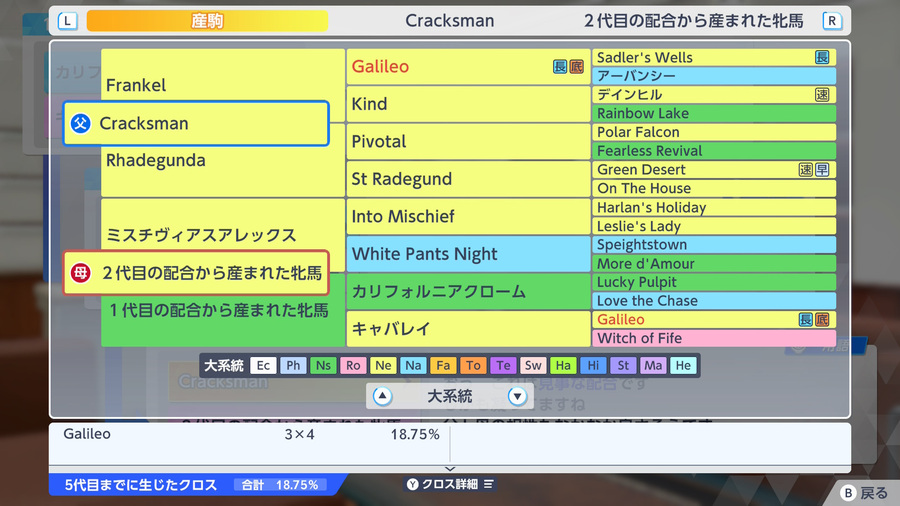Click Frankel in the pedigree
This screenshot has width=900, height=506.
pyautogui.click(x=136, y=85)
